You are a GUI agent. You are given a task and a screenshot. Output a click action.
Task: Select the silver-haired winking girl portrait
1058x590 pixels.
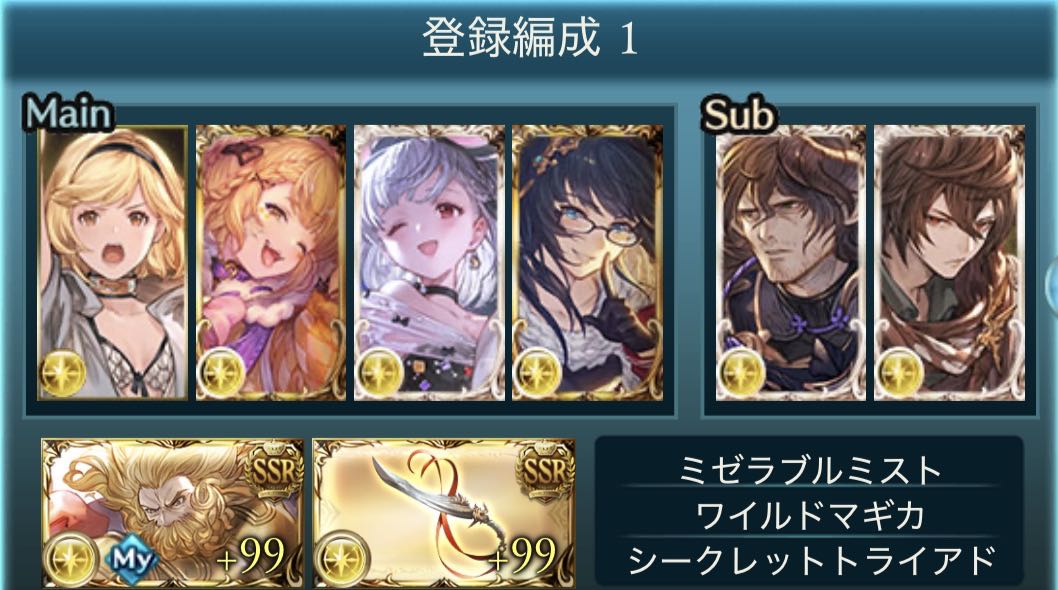(429, 263)
